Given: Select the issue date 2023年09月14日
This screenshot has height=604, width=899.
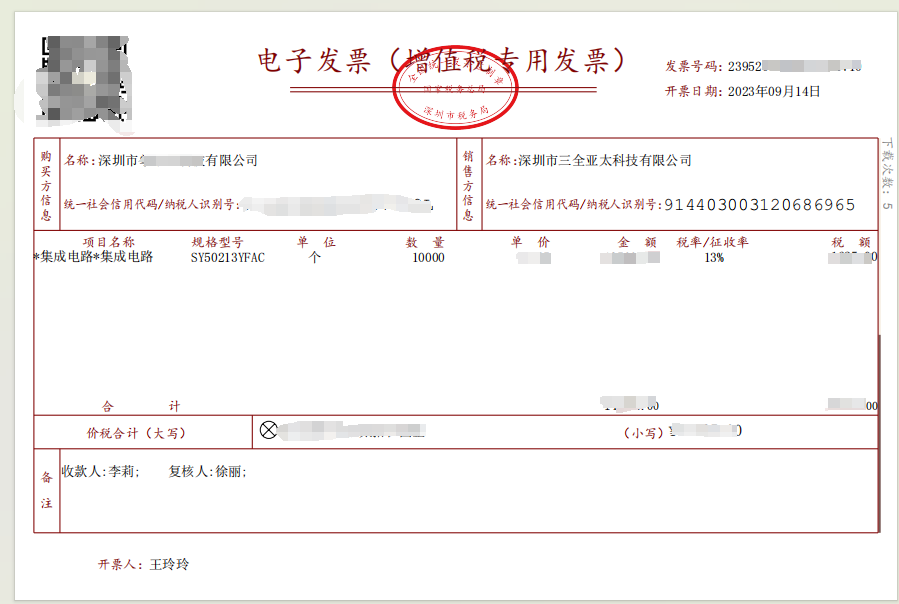Looking at the screenshot, I should [x=774, y=91].
